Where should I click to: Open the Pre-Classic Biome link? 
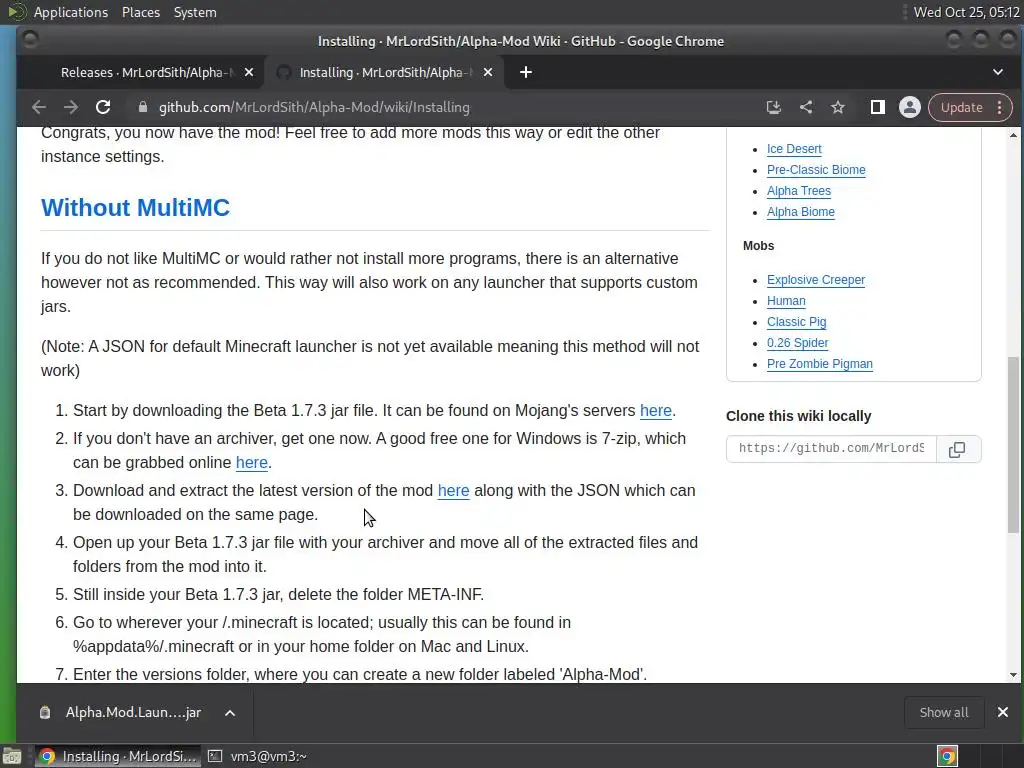[816, 170]
